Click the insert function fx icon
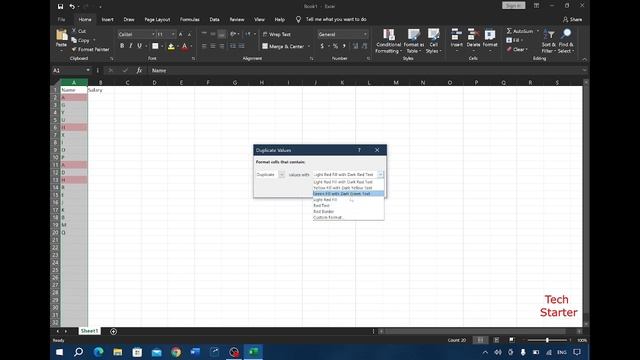Screen dimensions: 640x360 coord(139,70)
